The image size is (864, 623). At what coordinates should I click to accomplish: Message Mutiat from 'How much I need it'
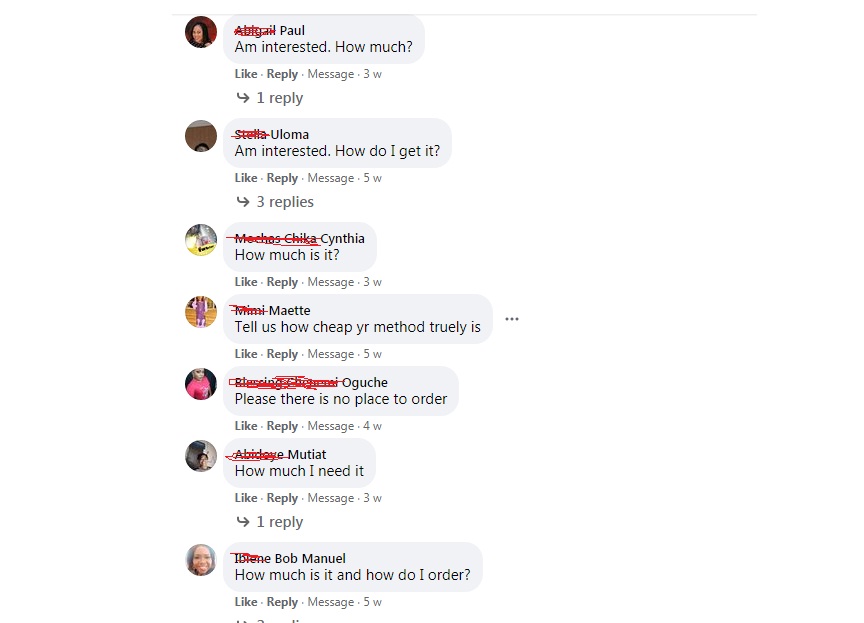(x=331, y=498)
